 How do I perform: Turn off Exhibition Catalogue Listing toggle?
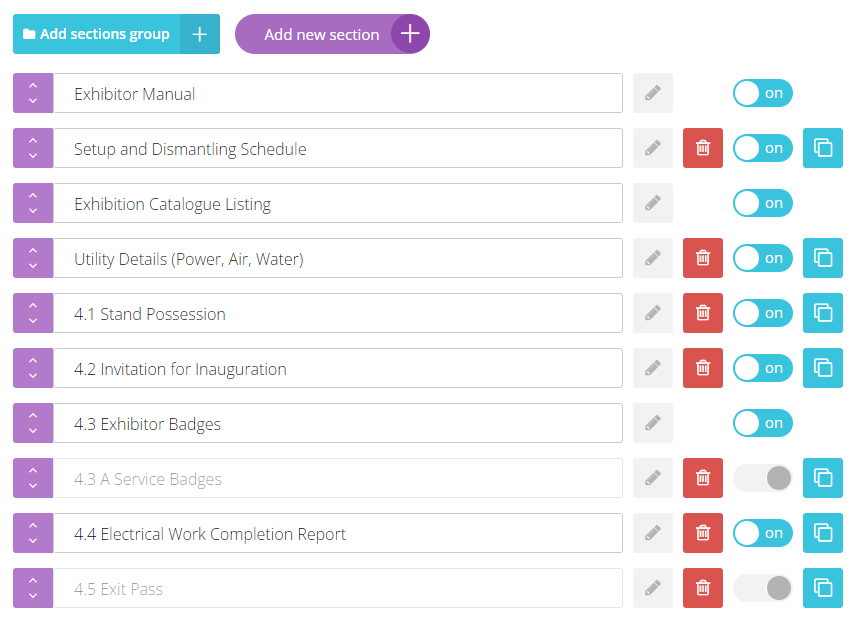pos(763,203)
